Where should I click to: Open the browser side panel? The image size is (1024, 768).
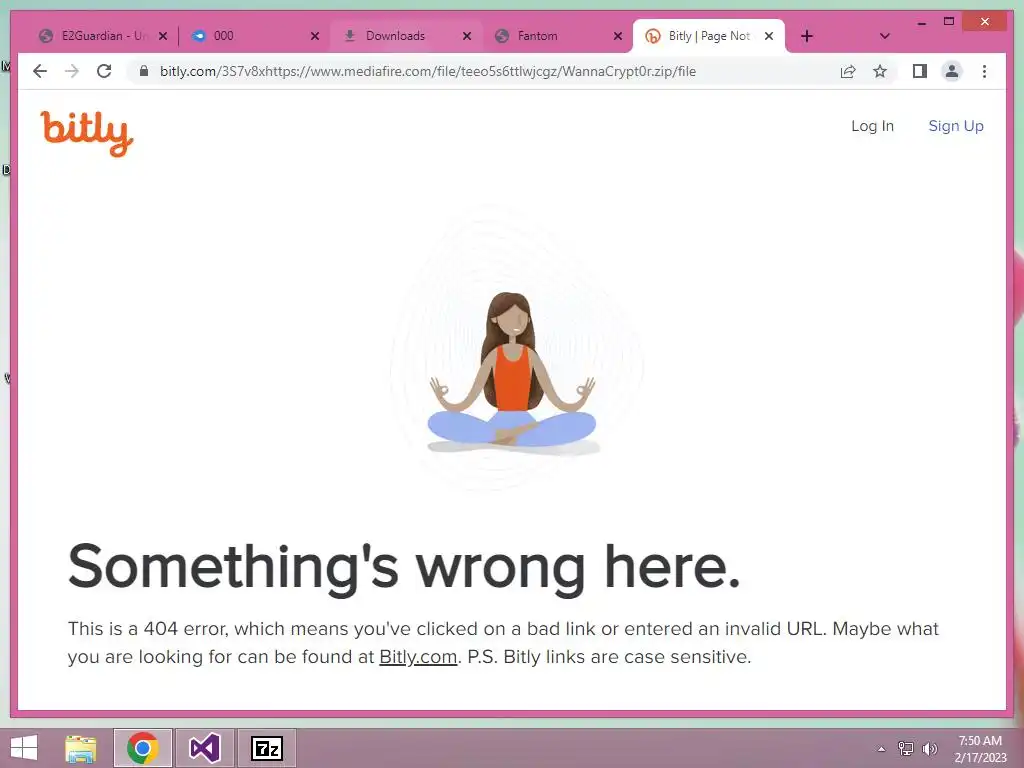(920, 71)
